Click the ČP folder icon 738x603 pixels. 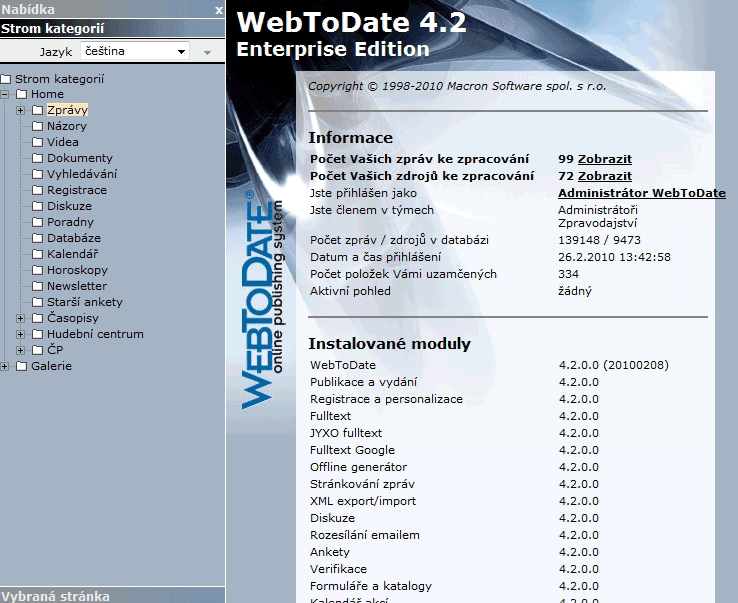[37, 350]
